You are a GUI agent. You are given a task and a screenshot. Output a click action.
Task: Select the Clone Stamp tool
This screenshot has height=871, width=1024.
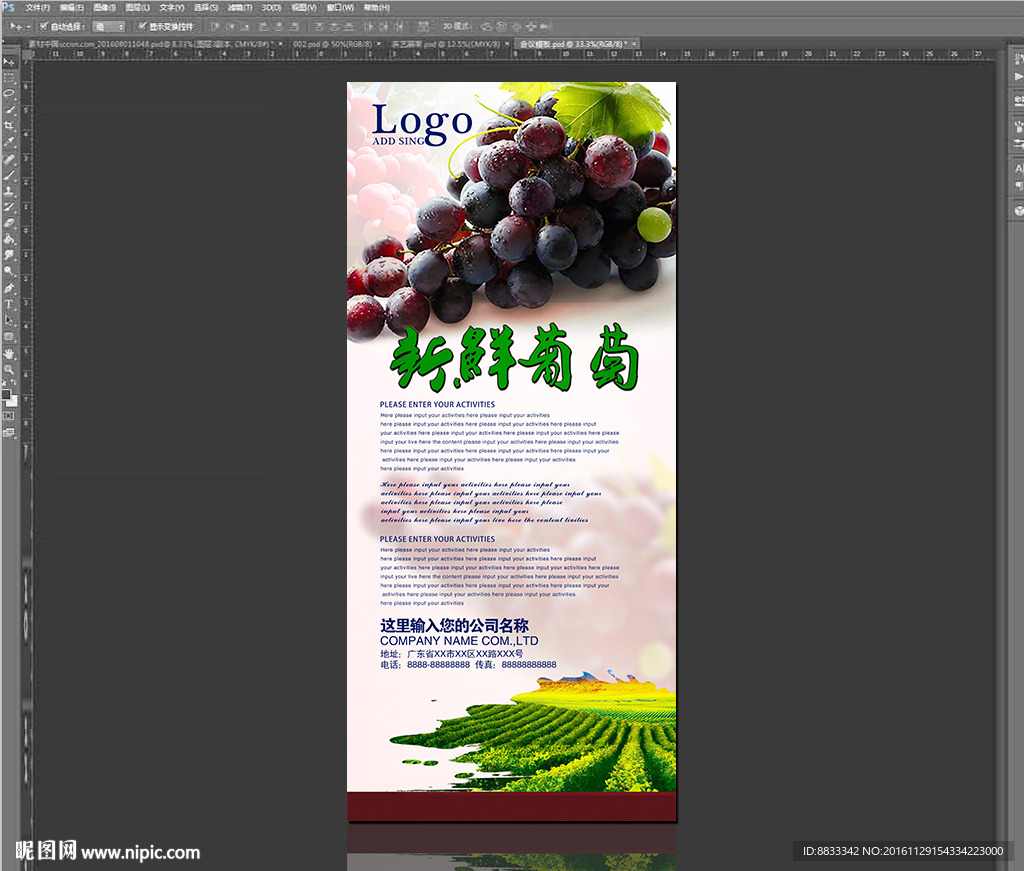[x=8, y=191]
